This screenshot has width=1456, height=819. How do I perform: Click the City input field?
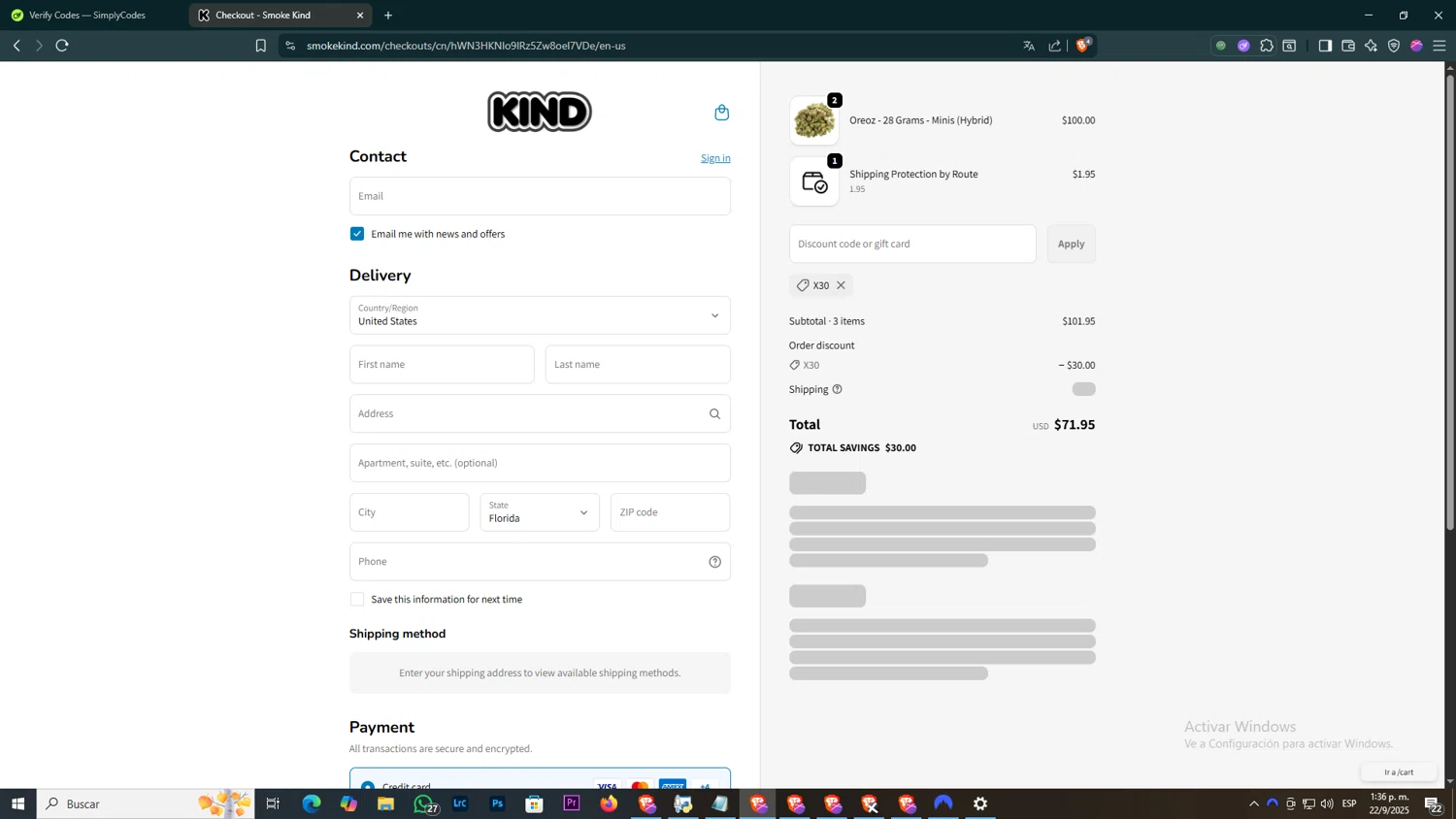click(x=410, y=512)
